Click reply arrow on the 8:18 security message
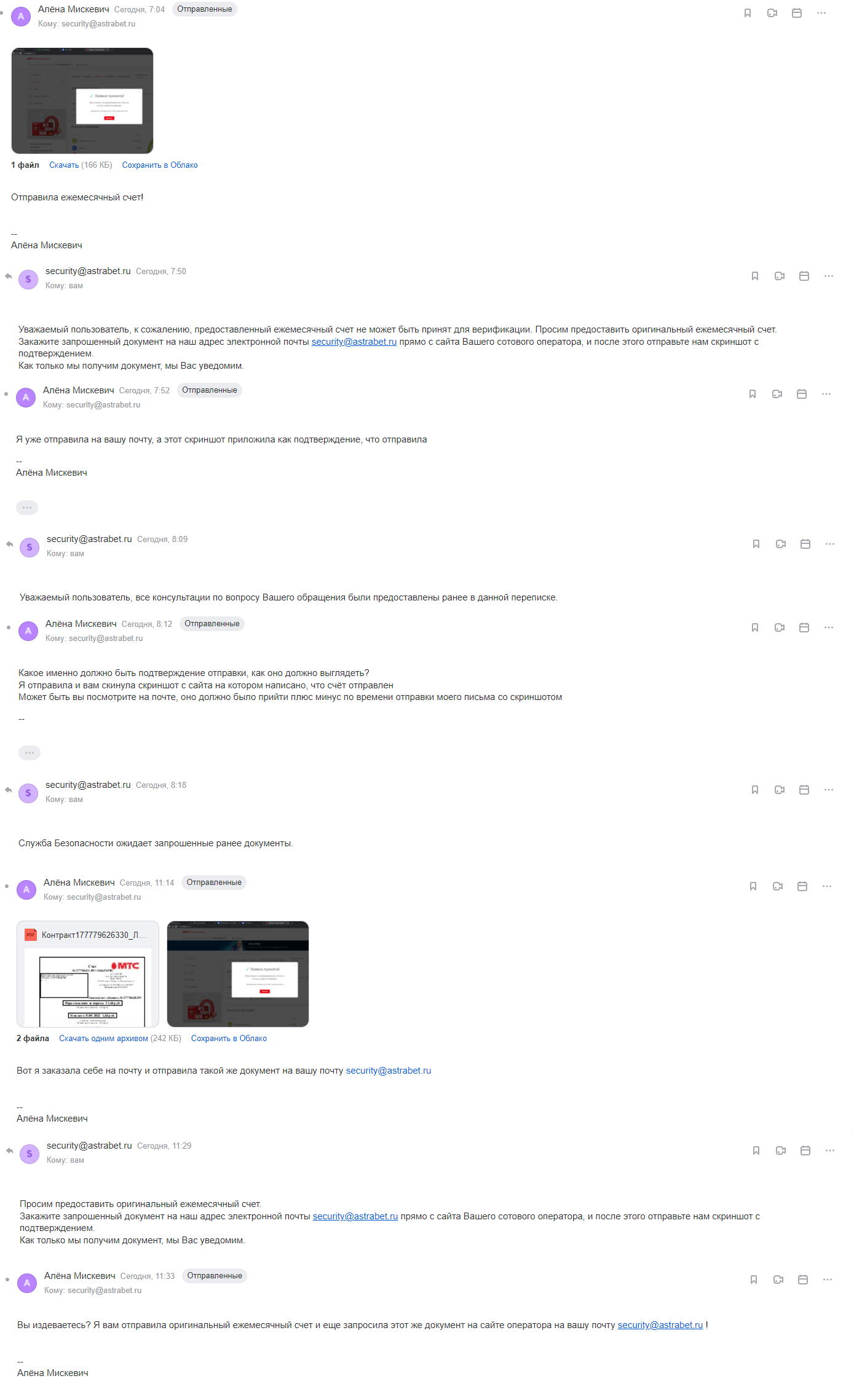 coord(9,790)
